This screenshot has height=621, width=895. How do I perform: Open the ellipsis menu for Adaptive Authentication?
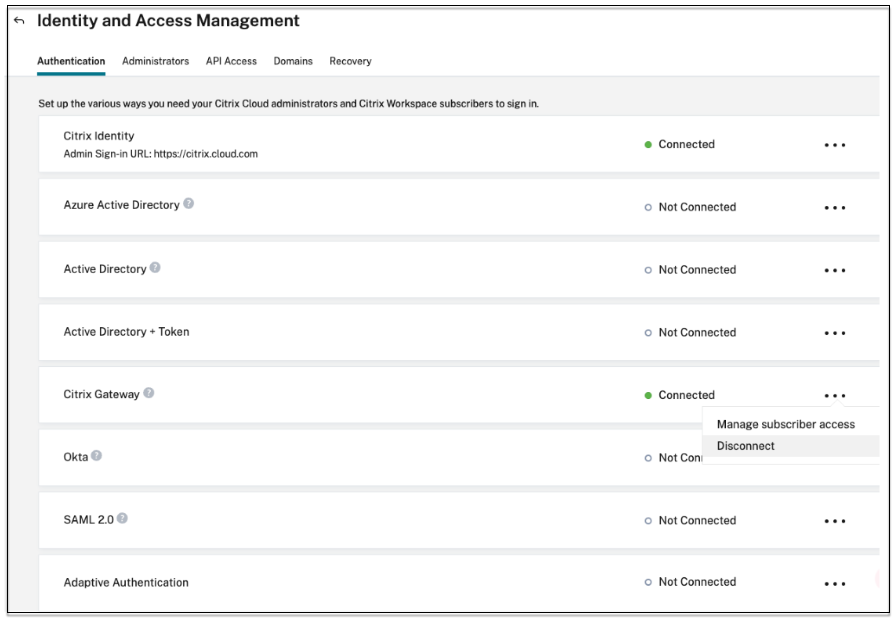(835, 583)
